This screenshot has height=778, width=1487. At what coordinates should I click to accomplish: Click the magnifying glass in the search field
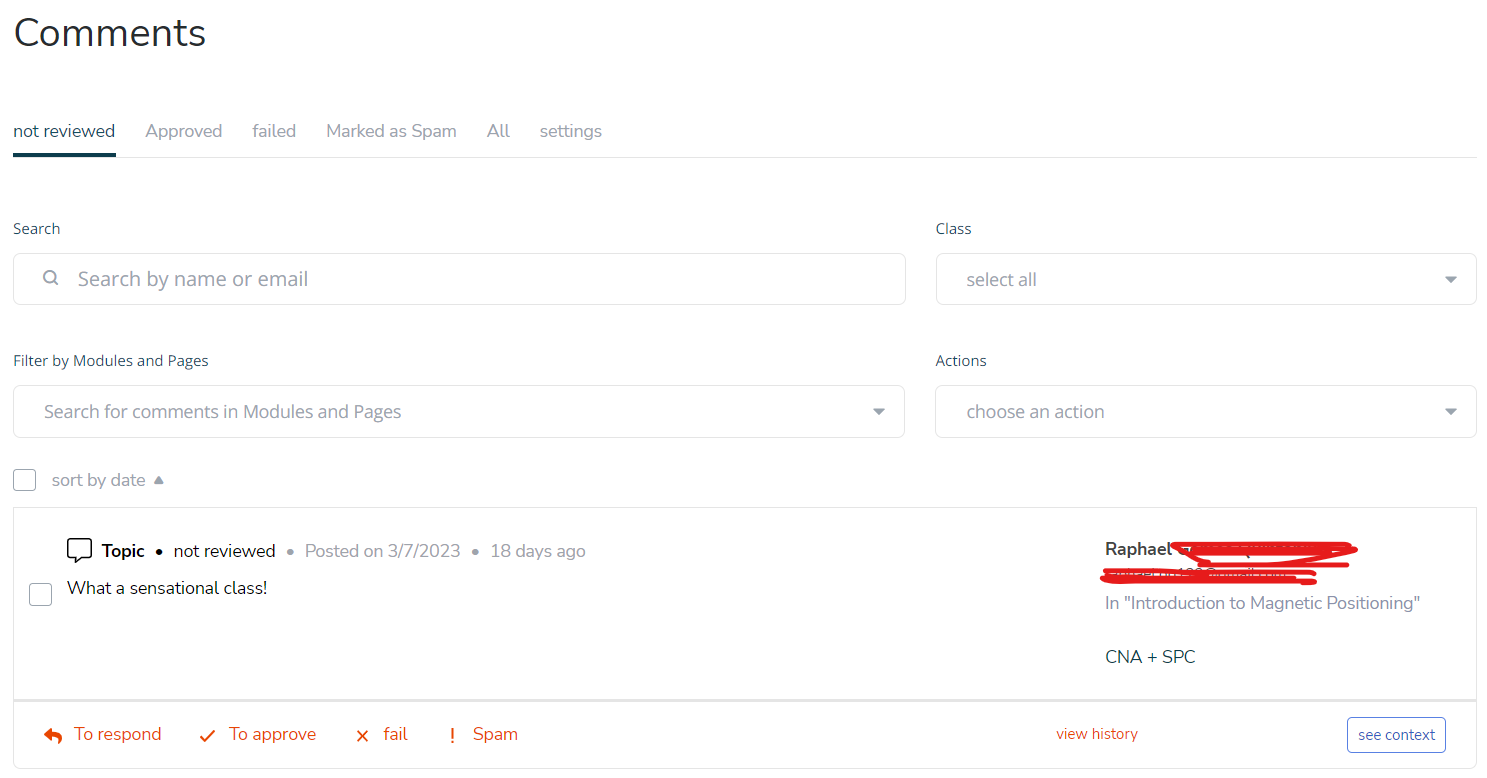pos(50,278)
